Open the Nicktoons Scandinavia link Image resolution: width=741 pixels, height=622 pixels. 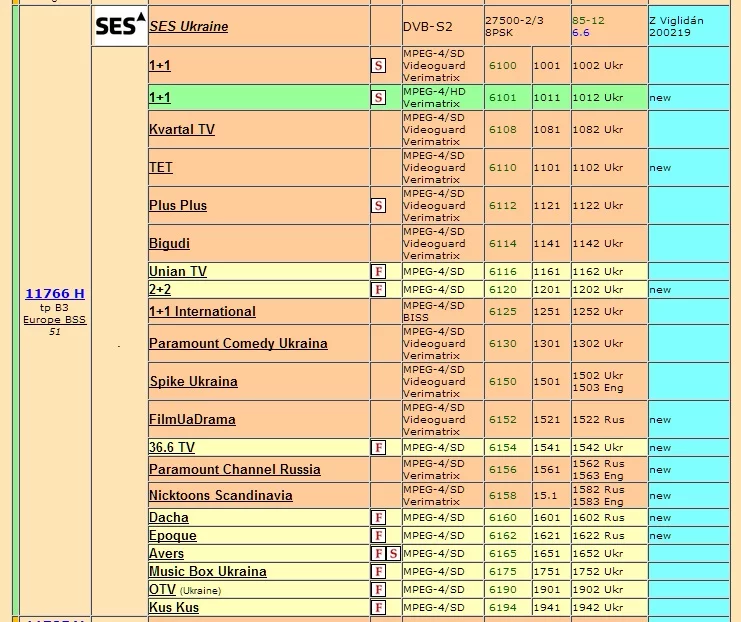tap(221, 495)
